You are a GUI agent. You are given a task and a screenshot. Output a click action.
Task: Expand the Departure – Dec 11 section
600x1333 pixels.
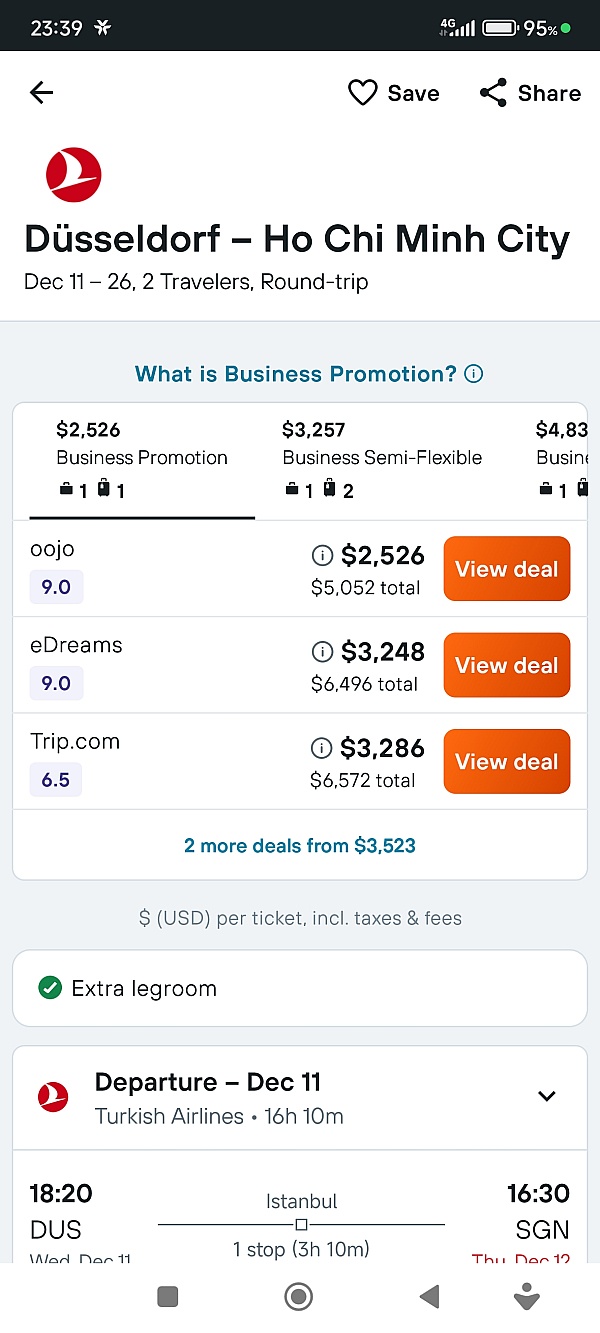(546, 1096)
